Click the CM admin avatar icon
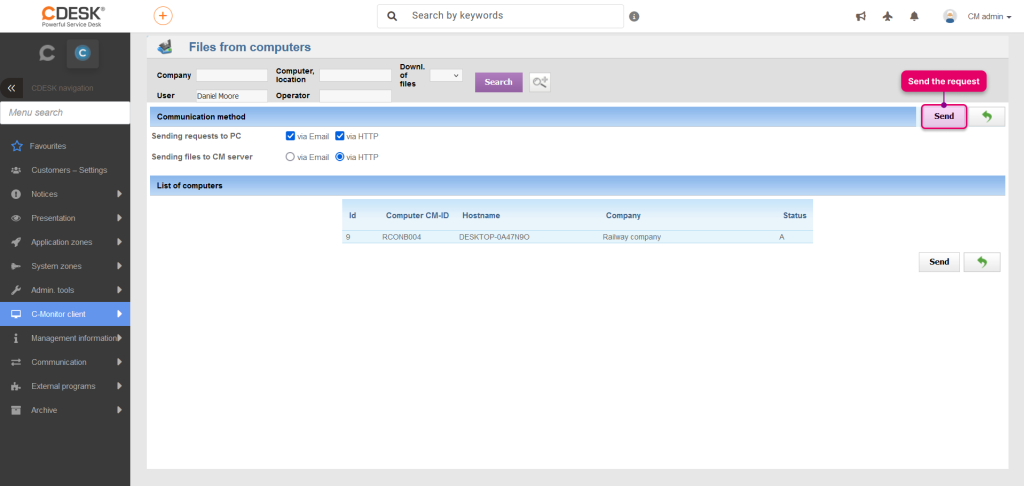 pyautogui.click(x=950, y=16)
